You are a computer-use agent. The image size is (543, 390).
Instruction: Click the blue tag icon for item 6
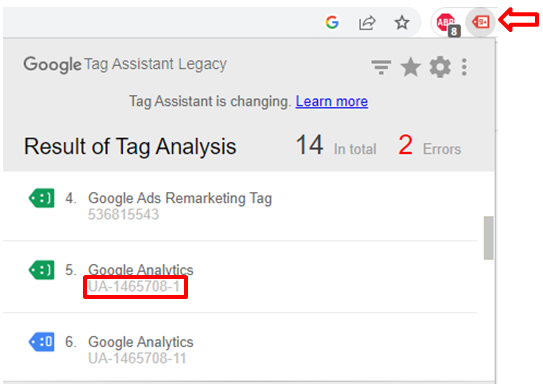pyautogui.click(x=41, y=342)
